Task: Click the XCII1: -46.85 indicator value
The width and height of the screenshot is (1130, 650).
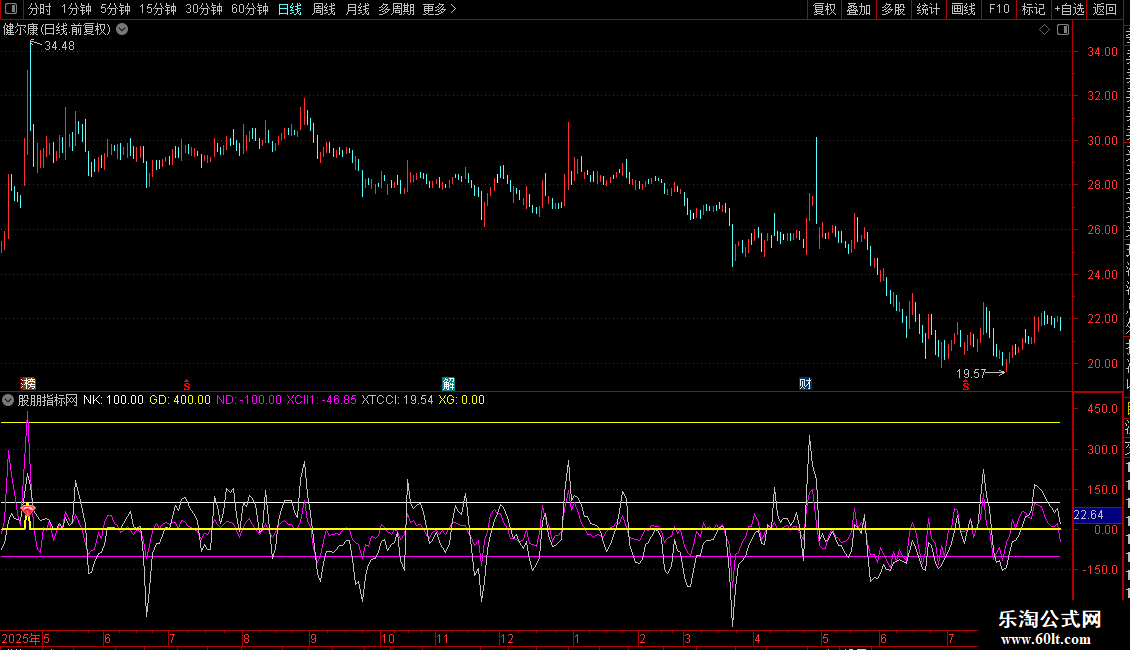Action: 321,400
